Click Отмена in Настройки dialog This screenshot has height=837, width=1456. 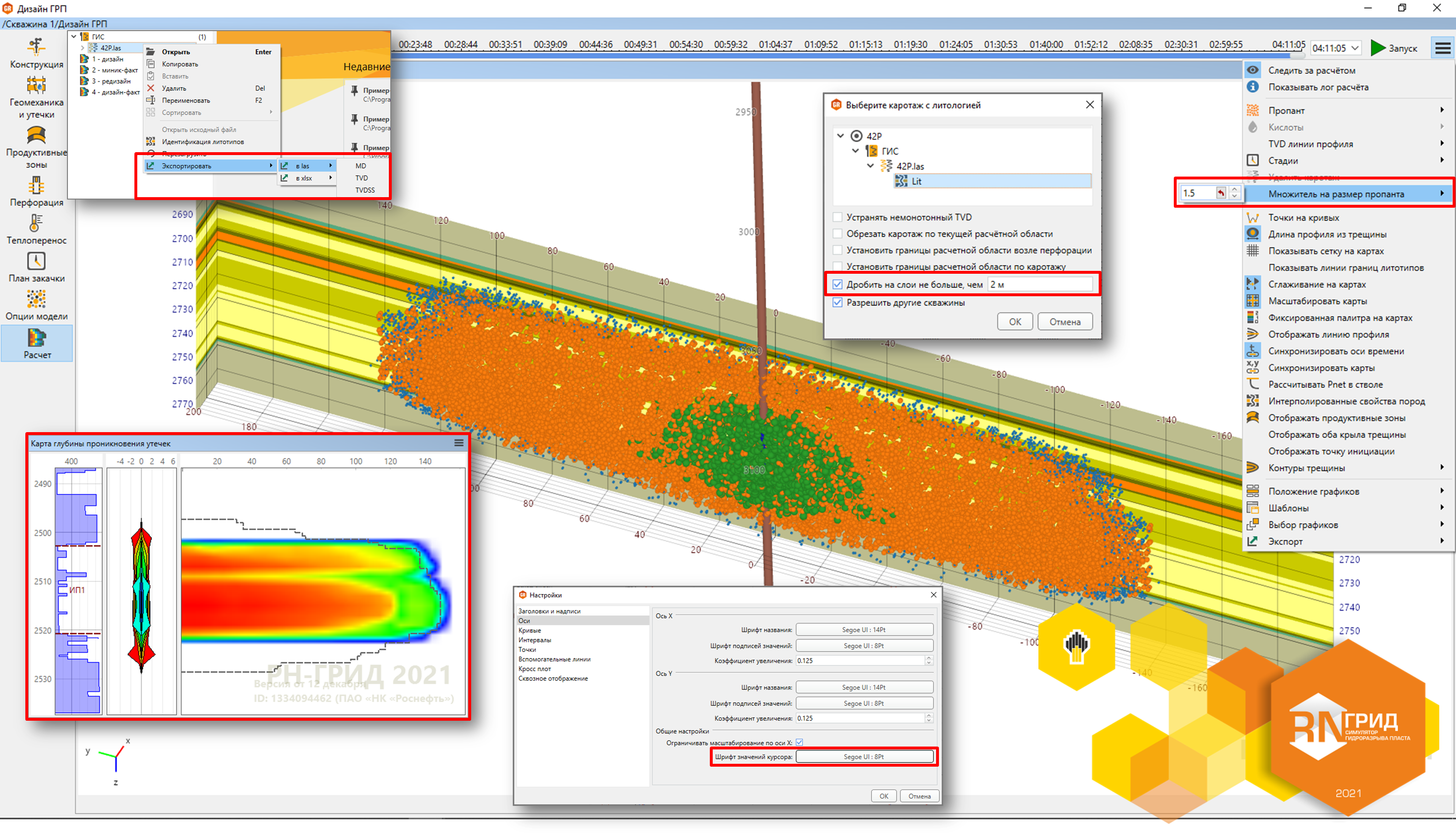[919, 796]
